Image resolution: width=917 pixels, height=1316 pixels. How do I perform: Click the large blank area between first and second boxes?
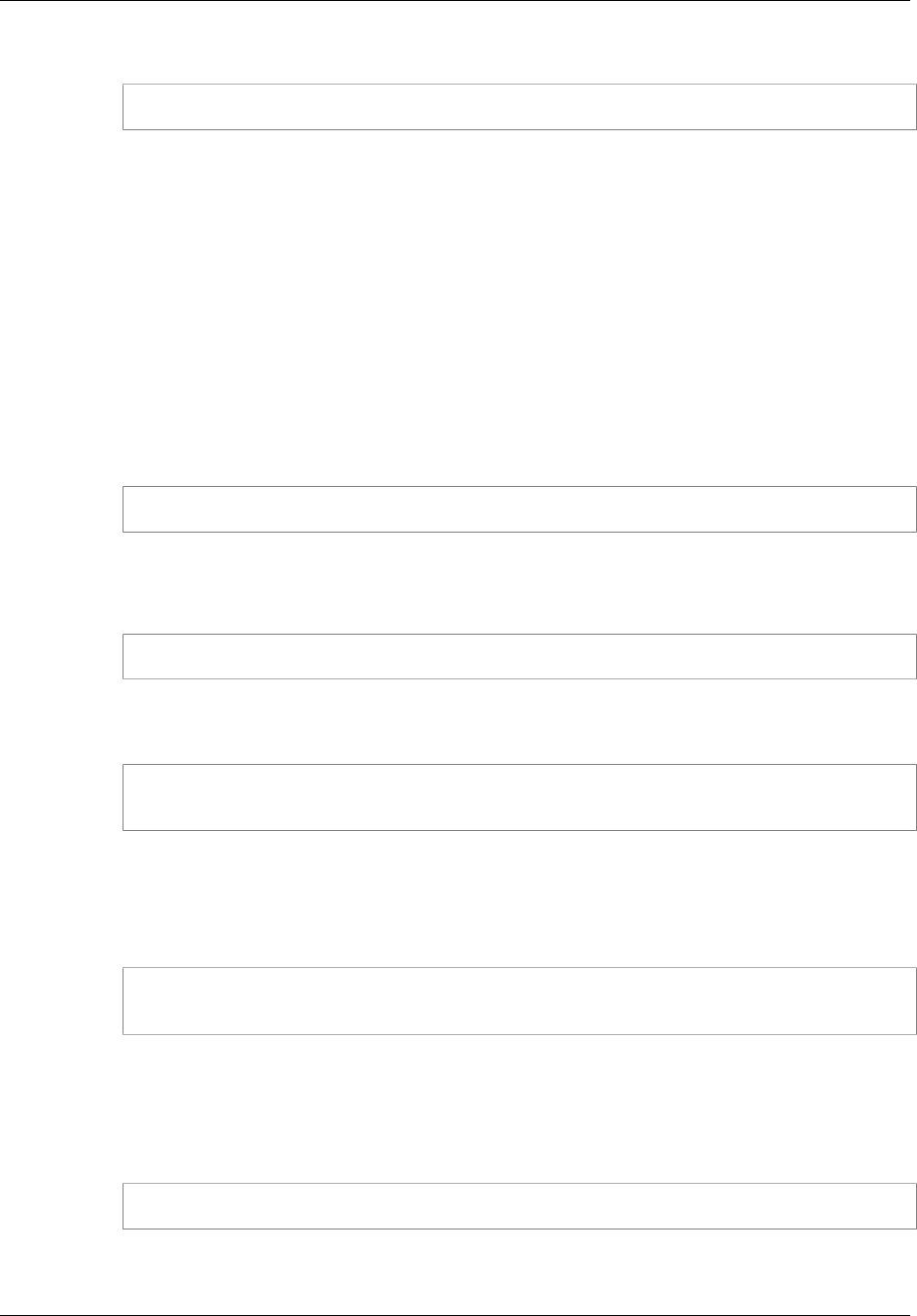(519, 308)
